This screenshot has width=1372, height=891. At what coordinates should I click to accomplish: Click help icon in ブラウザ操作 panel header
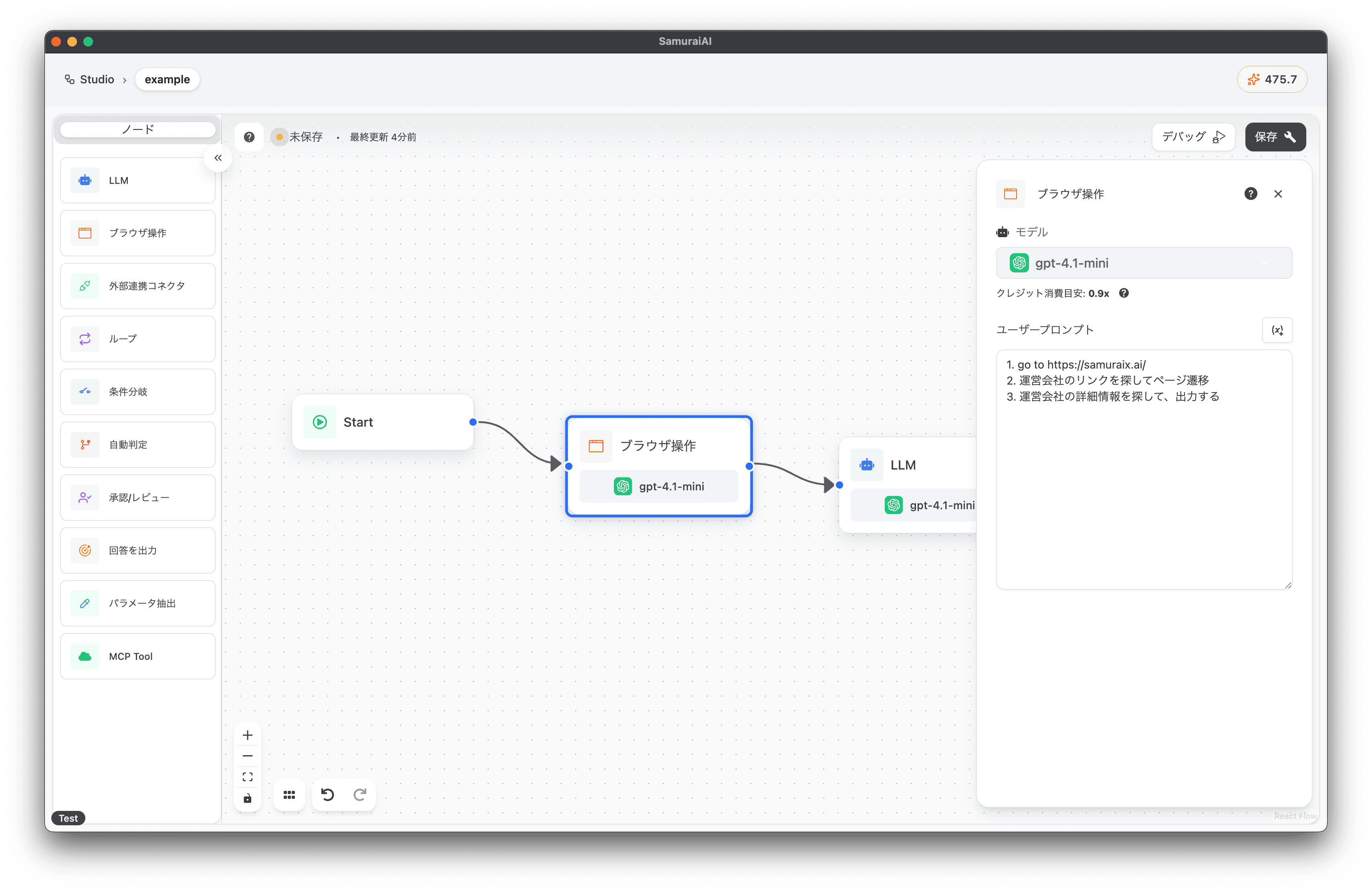1250,194
